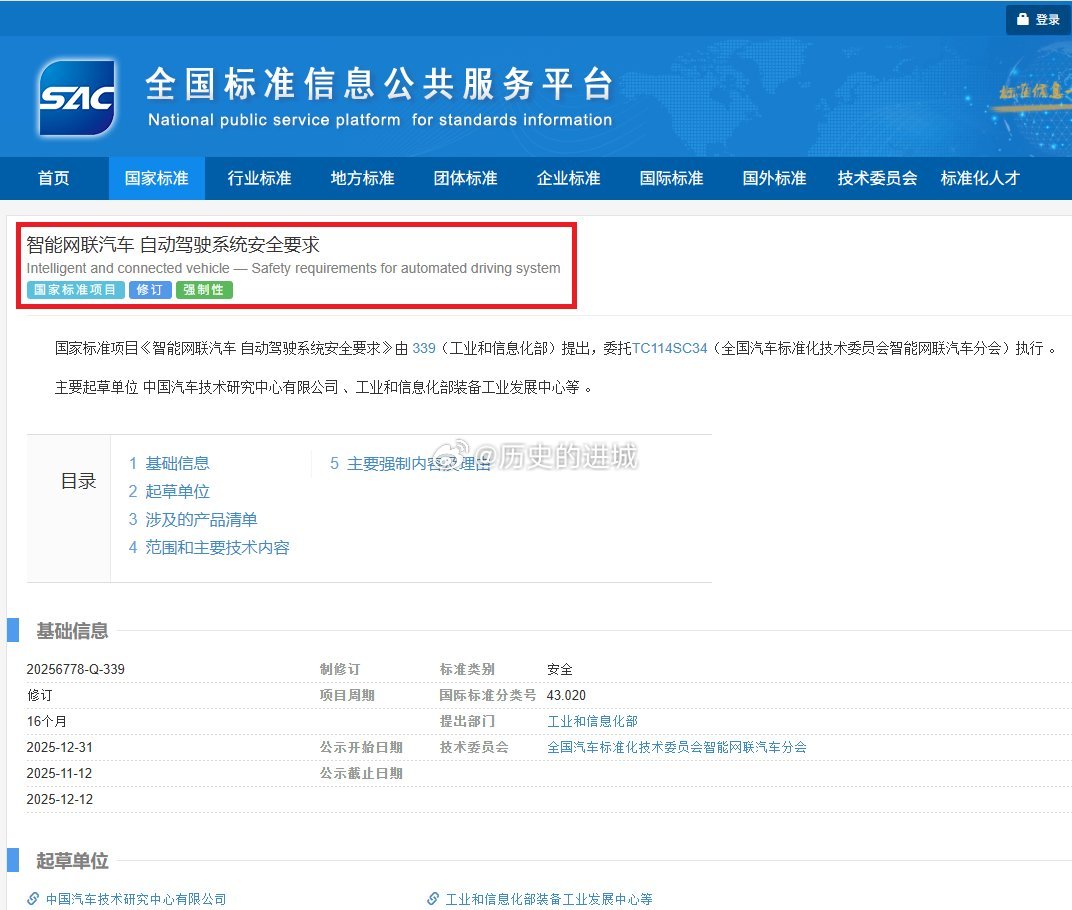
Task: Open 全国汽车标准化技术委员会智能网联汽车分会 link
Action: click(x=677, y=747)
